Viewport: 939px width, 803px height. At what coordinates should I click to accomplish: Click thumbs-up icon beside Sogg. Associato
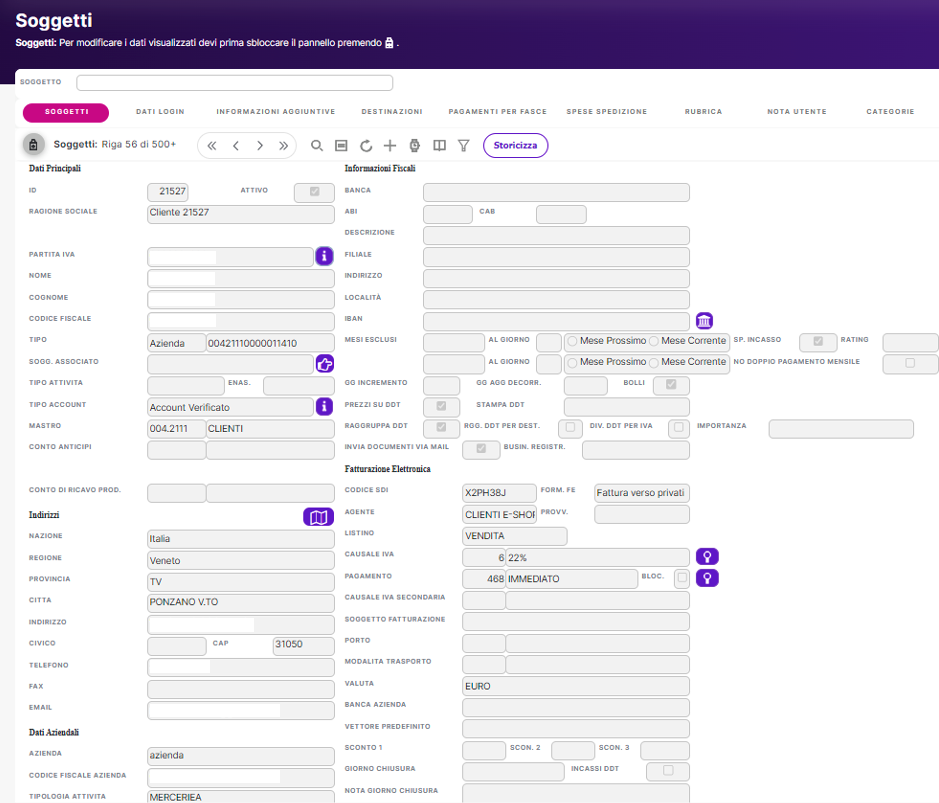click(325, 363)
